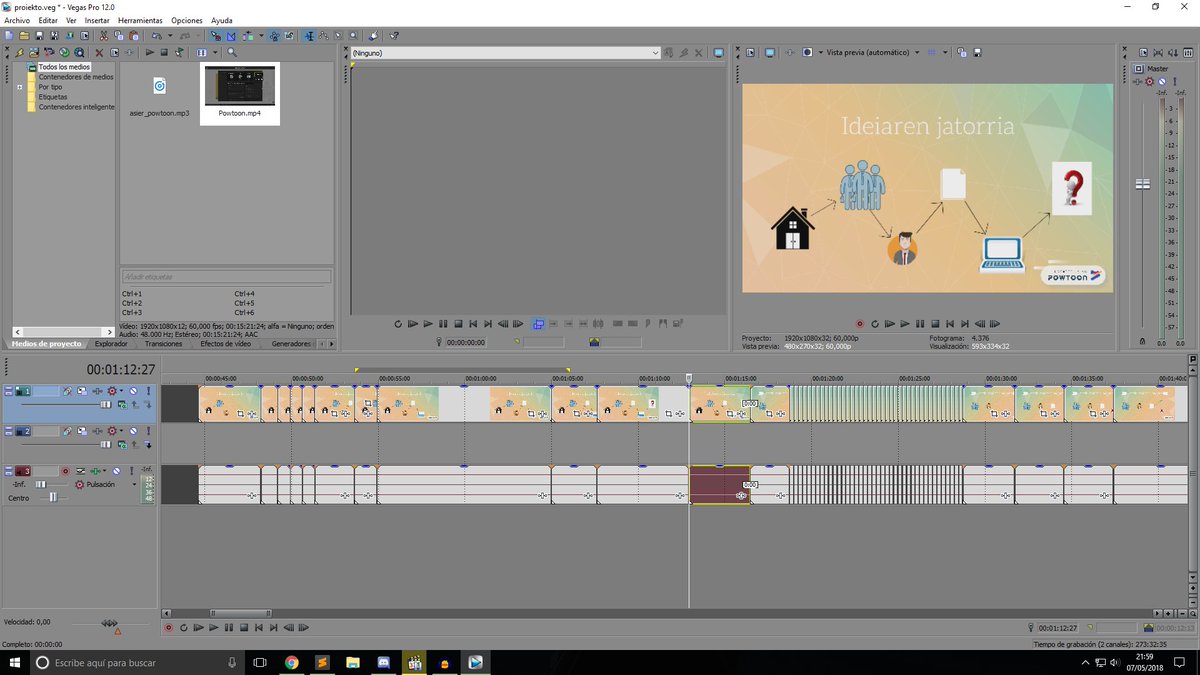Adjust the Master volume fader
This screenshot has height=675, width=1200.
pos(1141,184)
